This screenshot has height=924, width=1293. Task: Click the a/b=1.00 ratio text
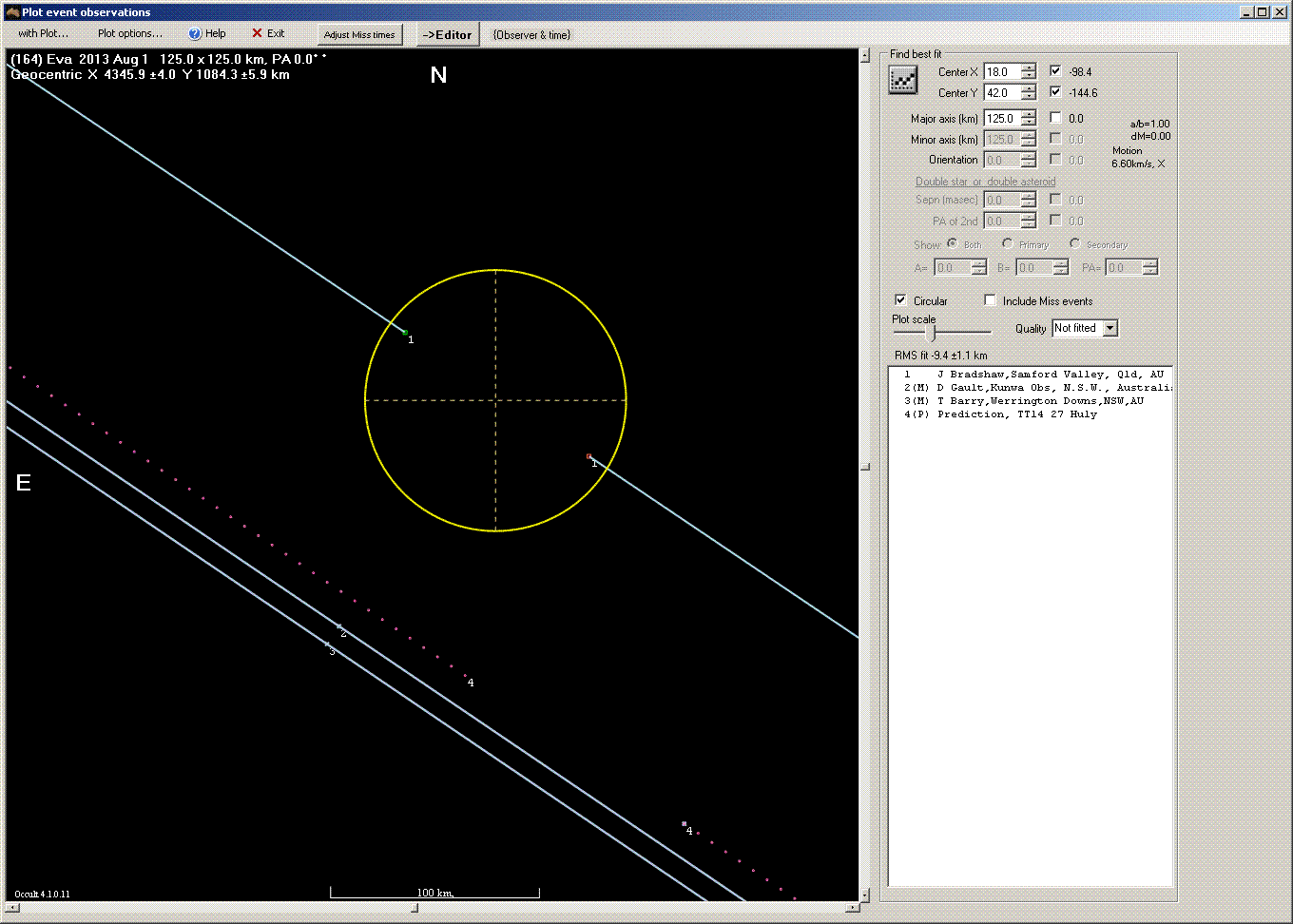pyautogui.click(x=1149, y=124)
